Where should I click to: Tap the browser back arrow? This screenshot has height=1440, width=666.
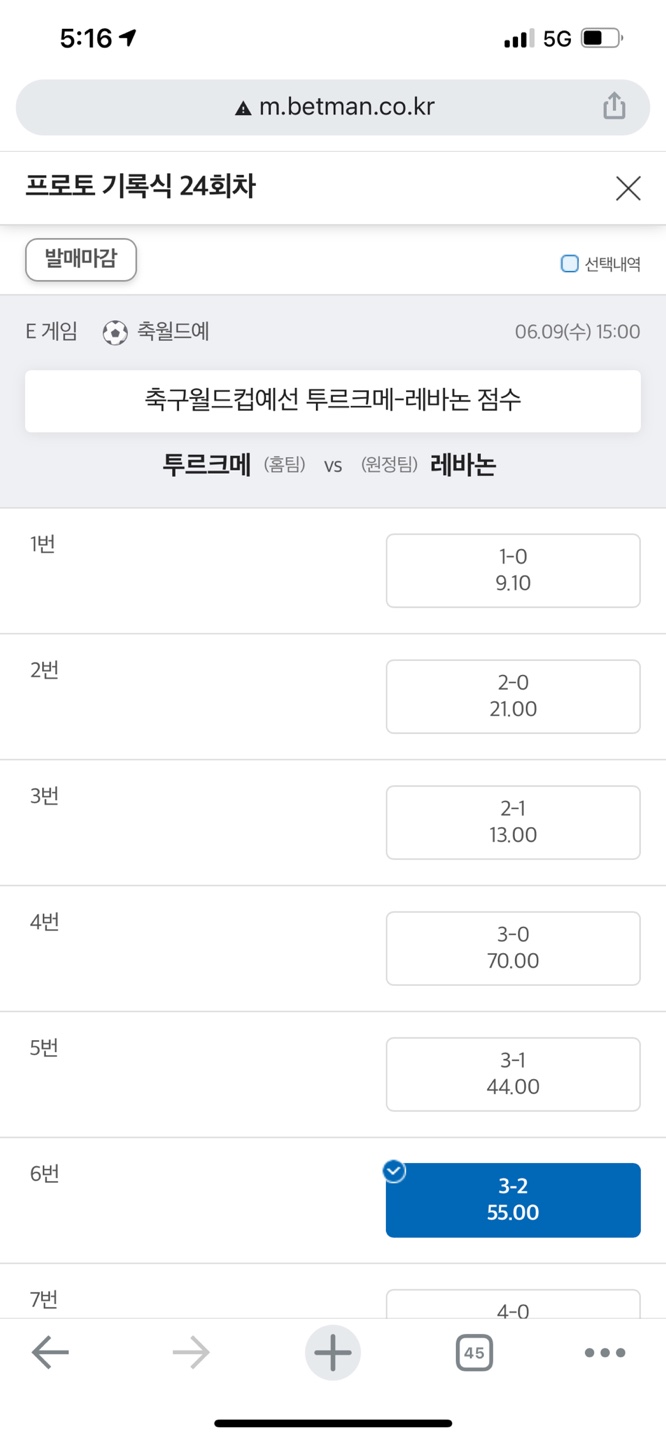[x=50, y=1353]
